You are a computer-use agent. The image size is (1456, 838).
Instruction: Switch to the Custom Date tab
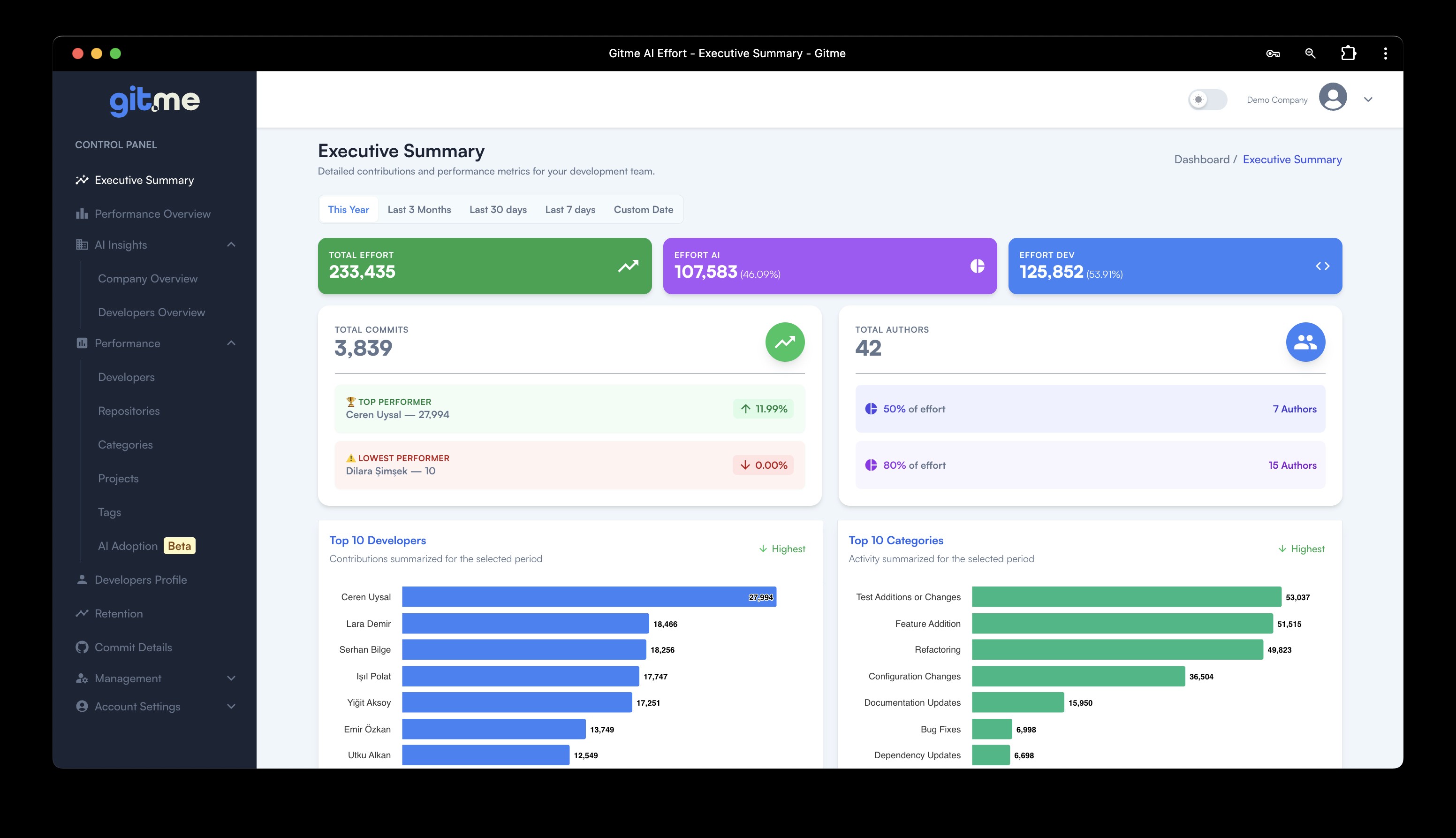point(643,209)
